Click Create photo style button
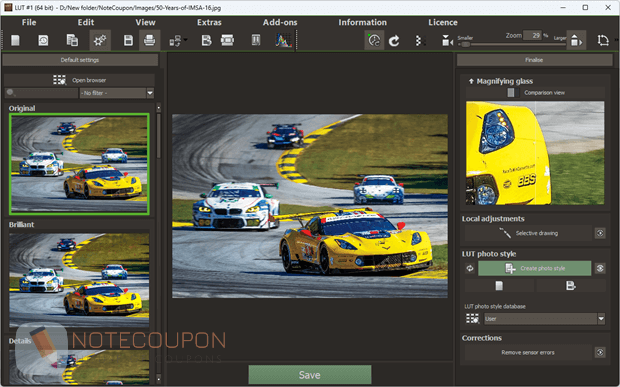620x387 pixels. (535, 268)
